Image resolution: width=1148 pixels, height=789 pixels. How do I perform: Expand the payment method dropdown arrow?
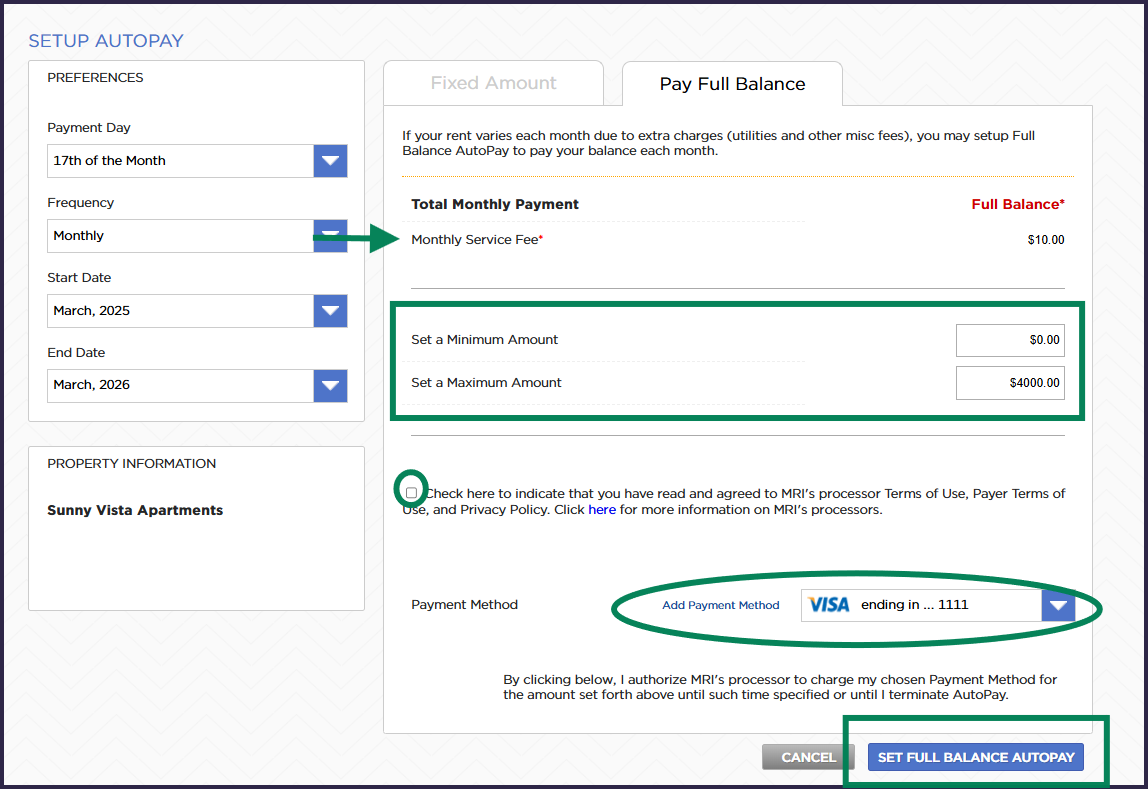[x=1058, y=605]
